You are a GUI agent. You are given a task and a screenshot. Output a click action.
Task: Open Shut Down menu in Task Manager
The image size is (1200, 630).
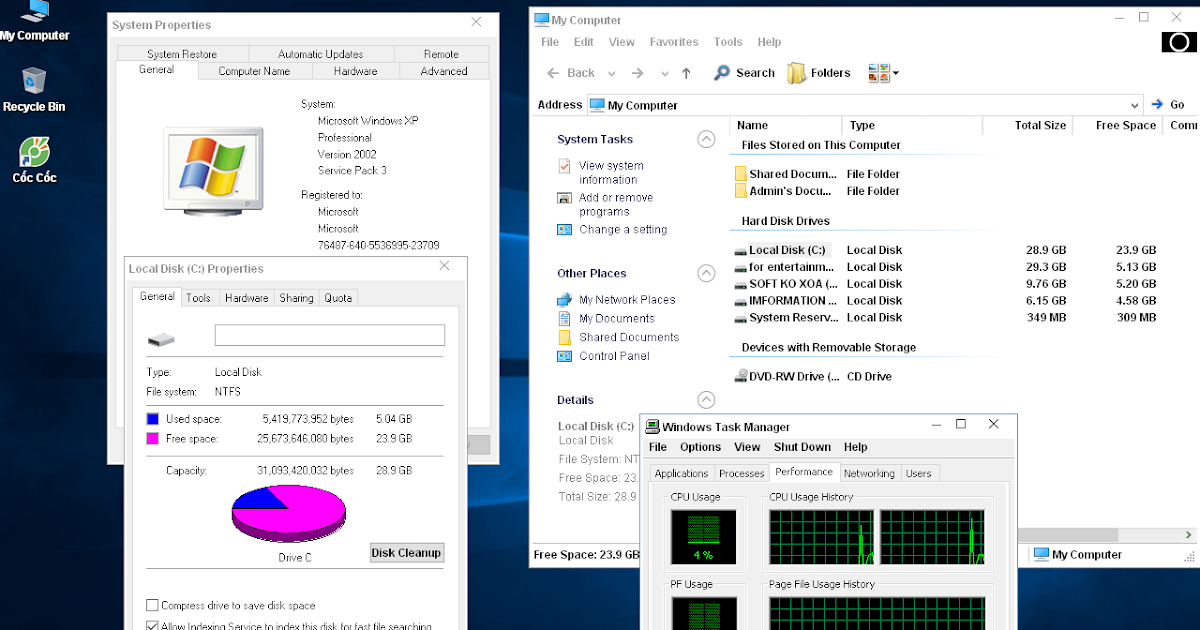tap(802, 447)
